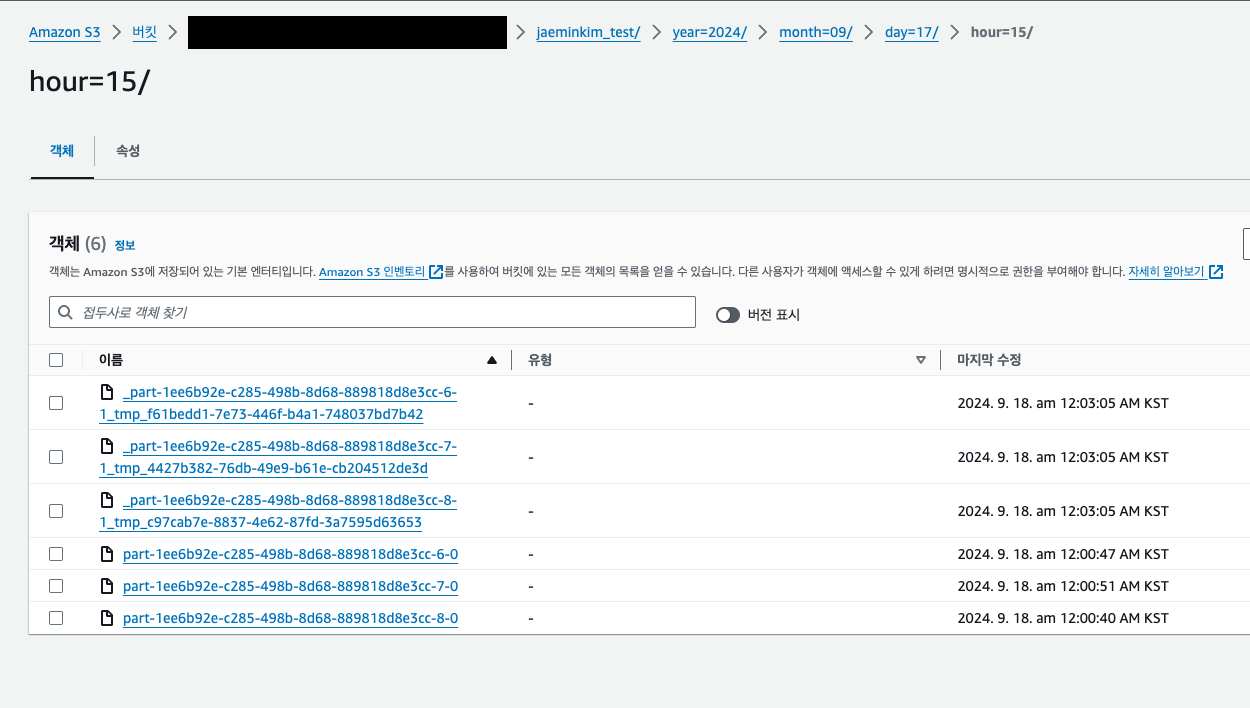This screenshot has width=1250, height=708.
Task: Click the file icon of part-...-7-0 row
Action: pyautogui.click(x=107, y=586)
